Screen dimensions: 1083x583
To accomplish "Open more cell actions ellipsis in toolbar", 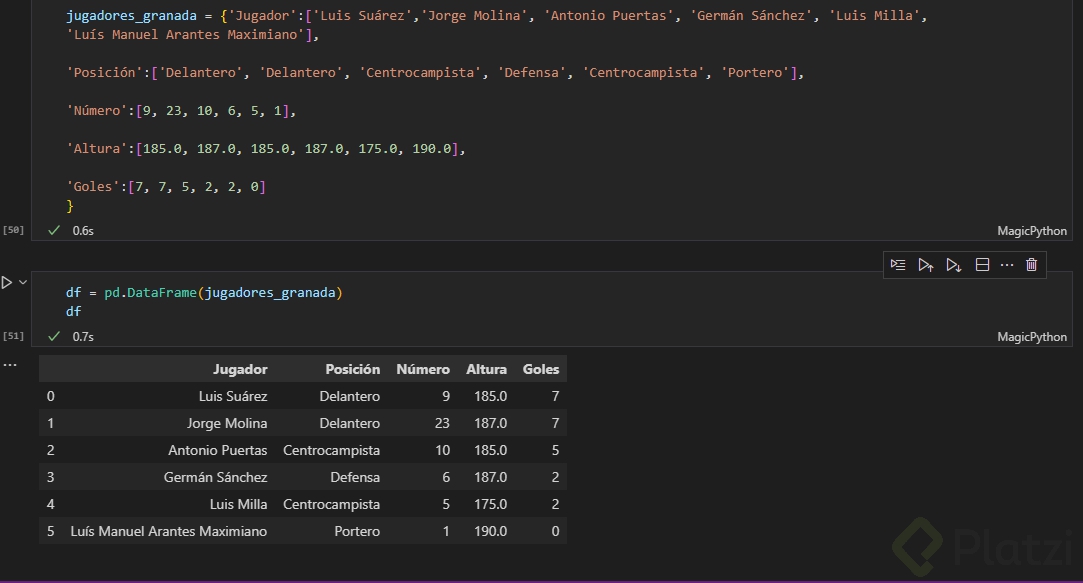I will [1007, 265].
